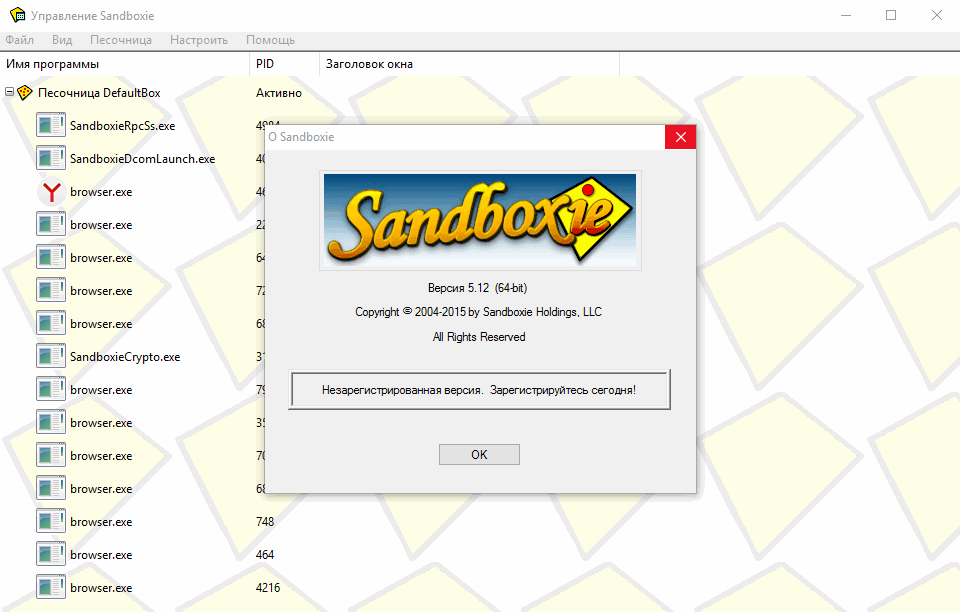960x612 pixels.
Task: Open the Песочница menu
Action: coord(121,40)
